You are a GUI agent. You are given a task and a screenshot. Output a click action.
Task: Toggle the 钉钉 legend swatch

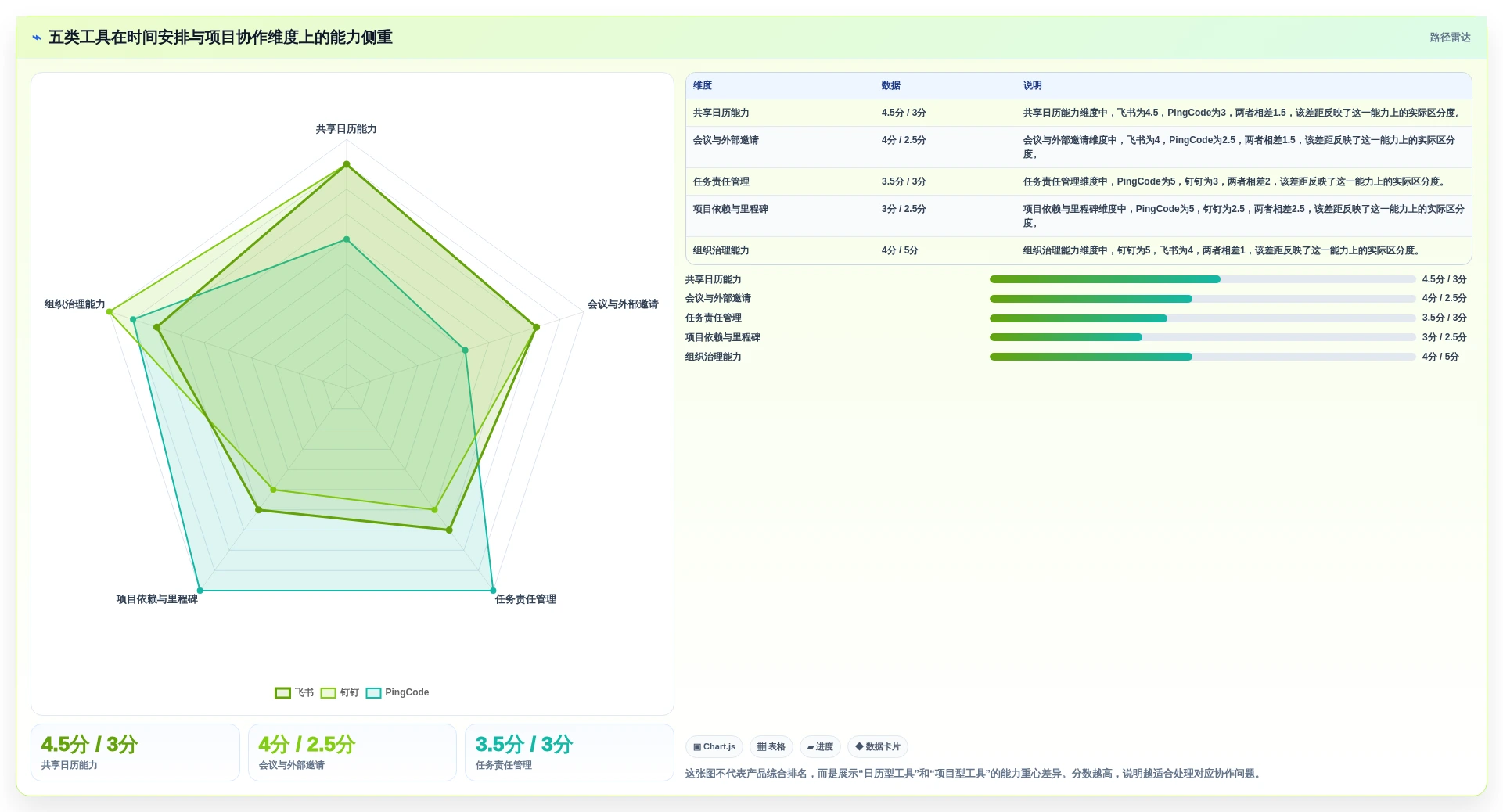(328, 692)
